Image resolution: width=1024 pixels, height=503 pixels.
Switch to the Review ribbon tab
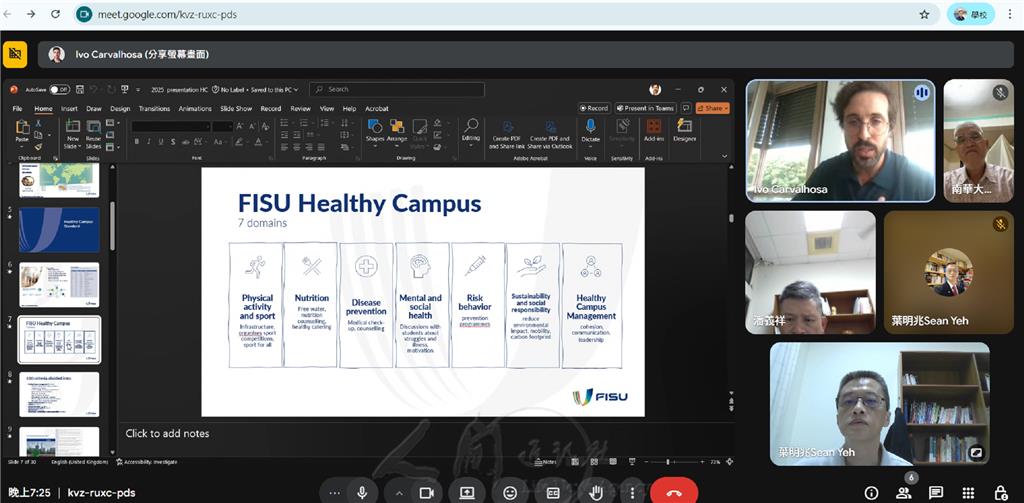click(x=300, y=108)
